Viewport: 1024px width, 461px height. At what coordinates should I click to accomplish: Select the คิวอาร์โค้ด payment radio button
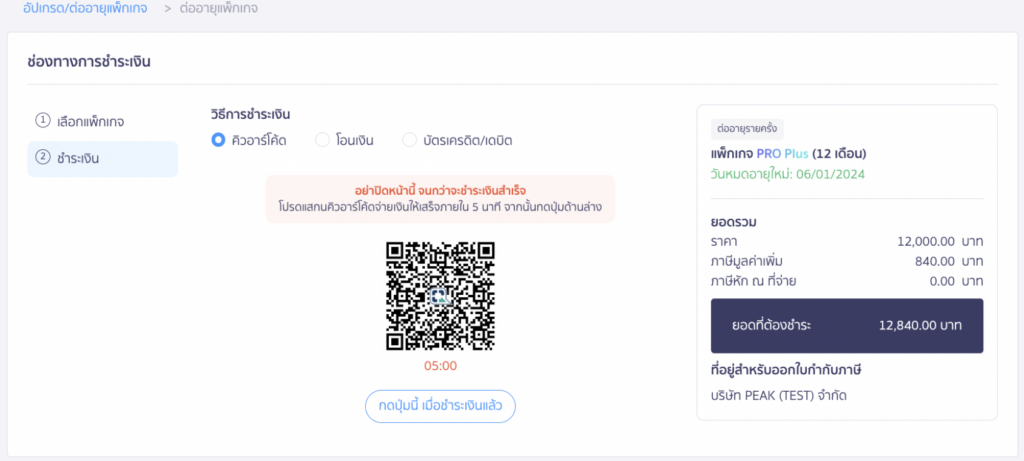[218, 140]
